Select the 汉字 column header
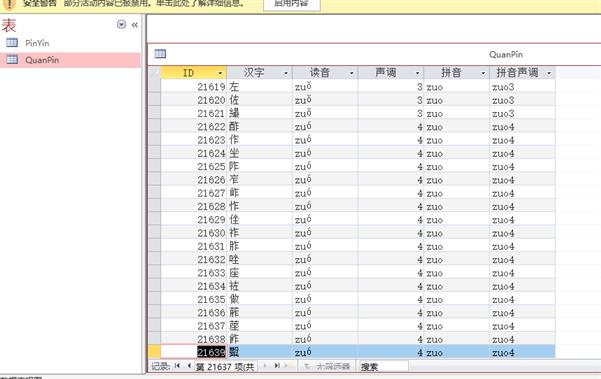 [x=259, y=73]
